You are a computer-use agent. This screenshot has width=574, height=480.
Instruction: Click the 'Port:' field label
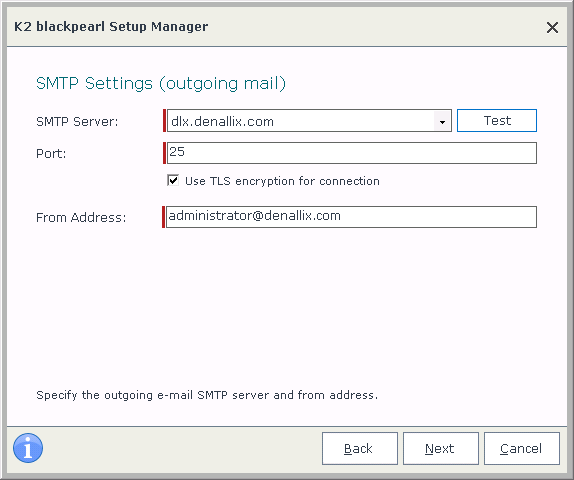(x=51, y=153)
